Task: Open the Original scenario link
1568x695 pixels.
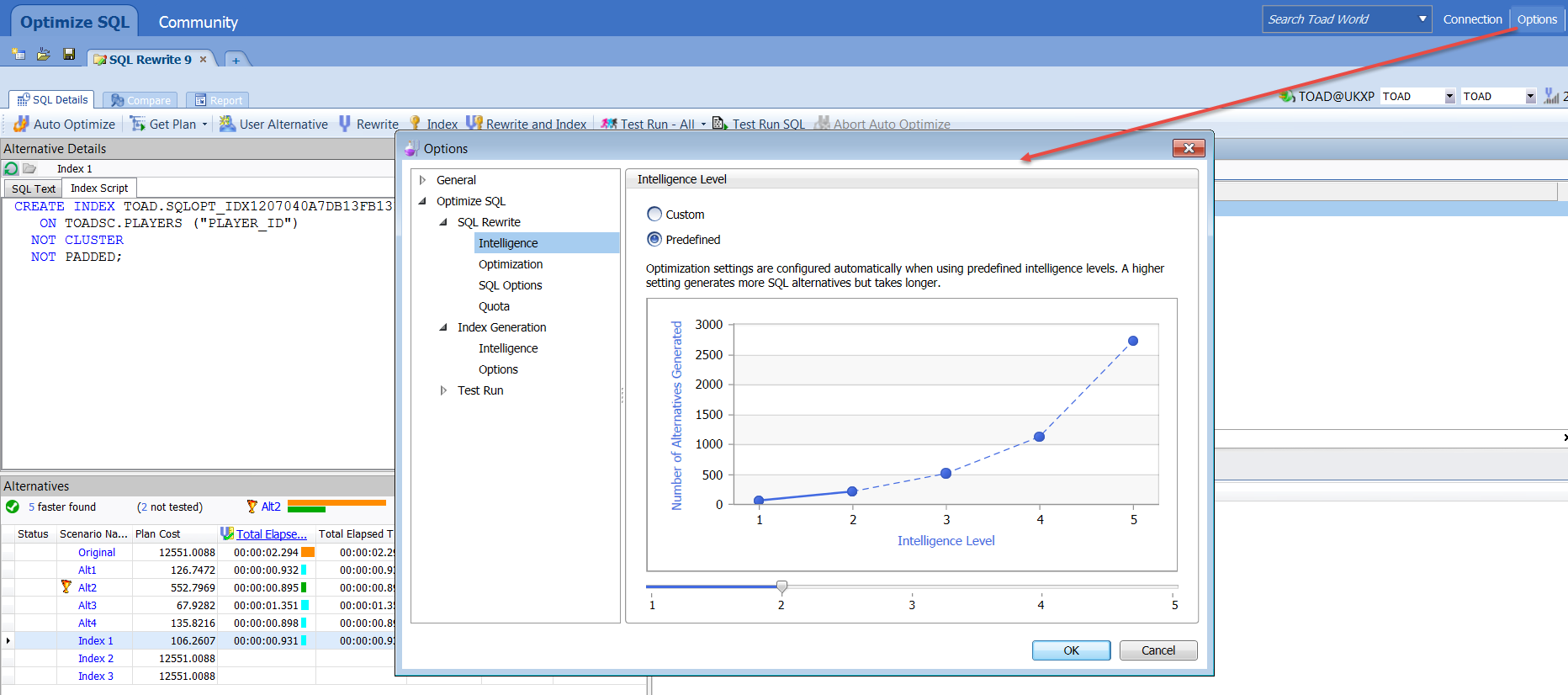Action: click(97, 552)
